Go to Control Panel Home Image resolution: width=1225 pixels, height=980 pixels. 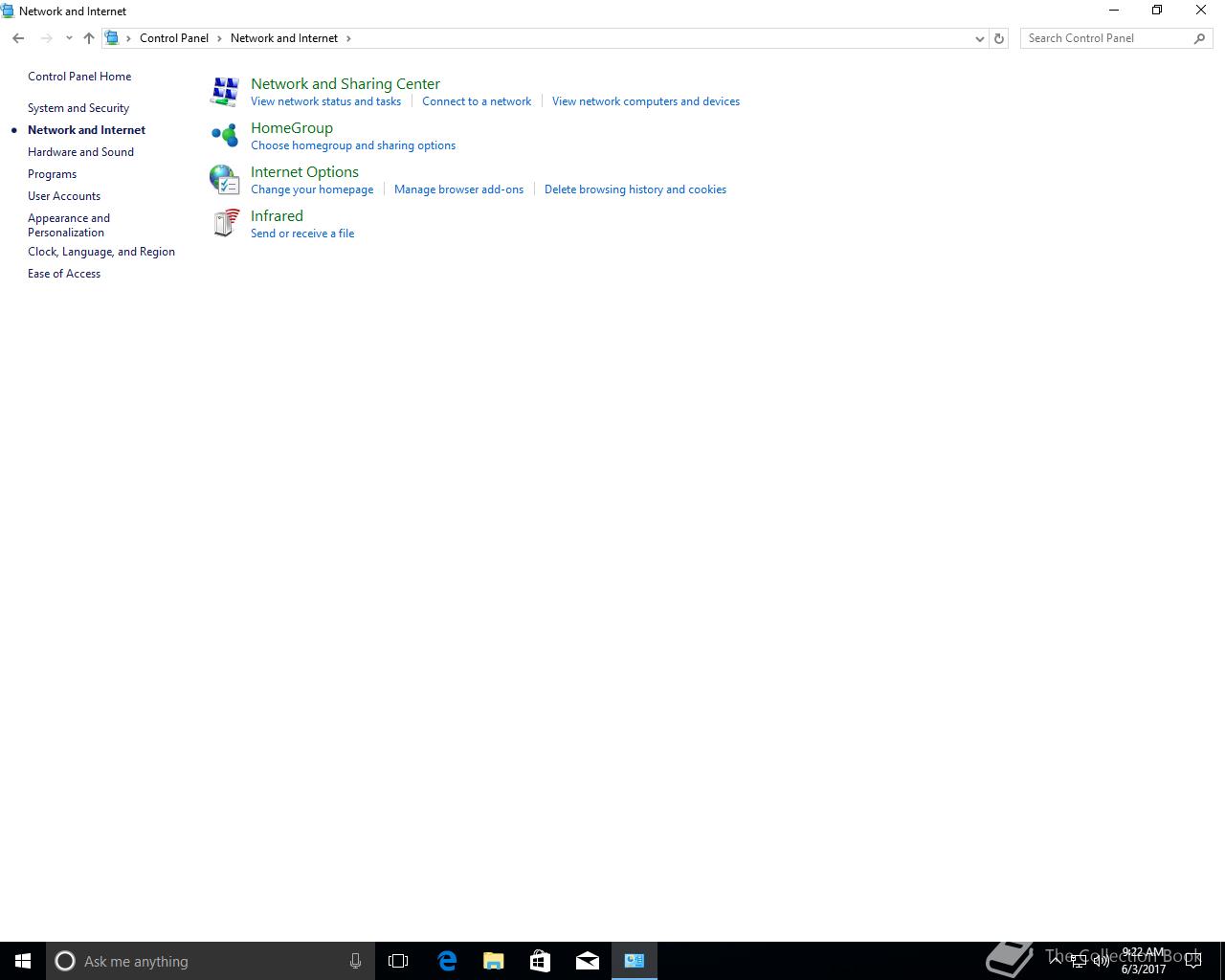(79, 77)
